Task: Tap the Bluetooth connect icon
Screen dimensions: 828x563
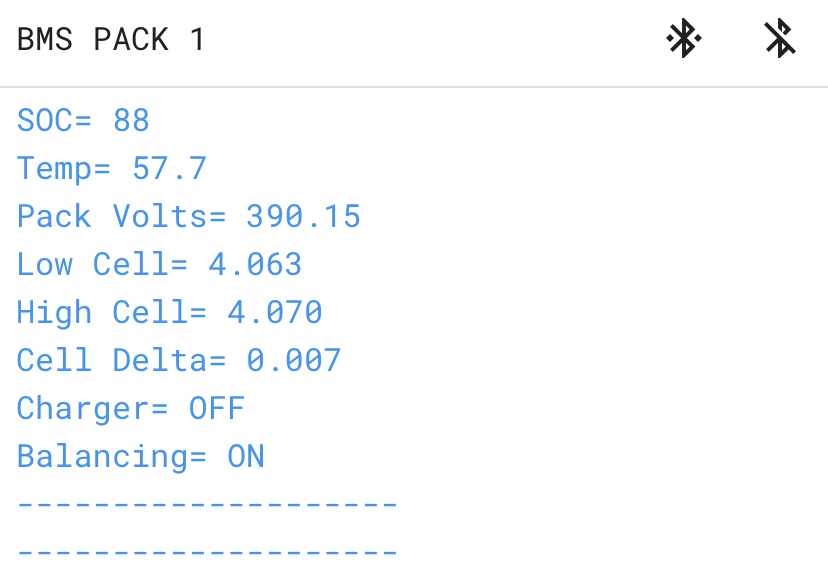Action: click(683, 40)
